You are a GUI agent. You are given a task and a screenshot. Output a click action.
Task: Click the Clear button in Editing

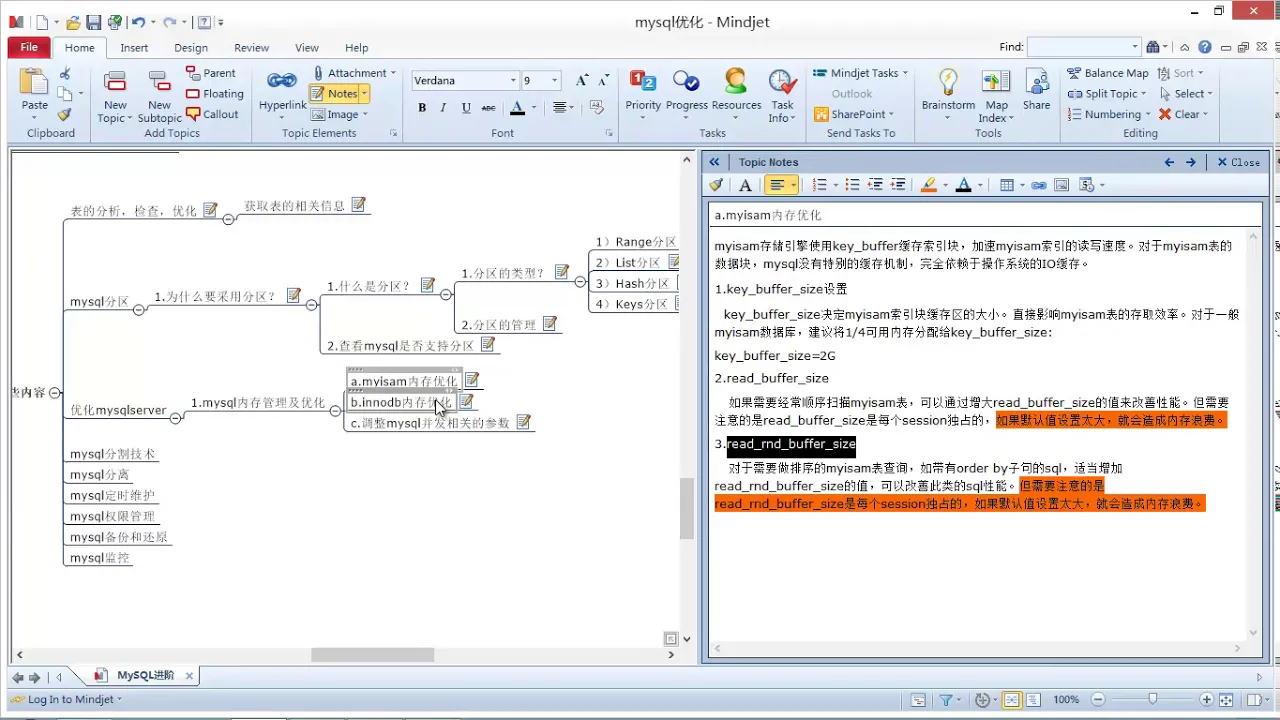tap(1184, 114)
